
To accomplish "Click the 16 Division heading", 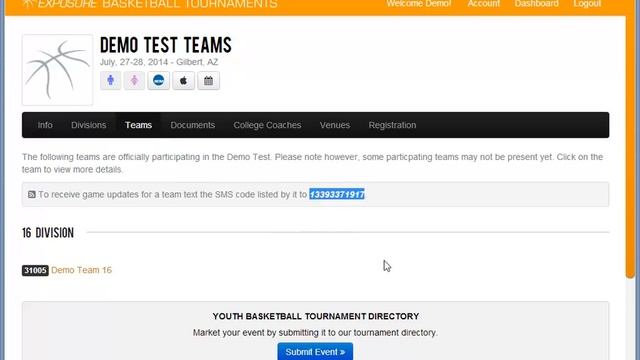I will pos(48,233).
